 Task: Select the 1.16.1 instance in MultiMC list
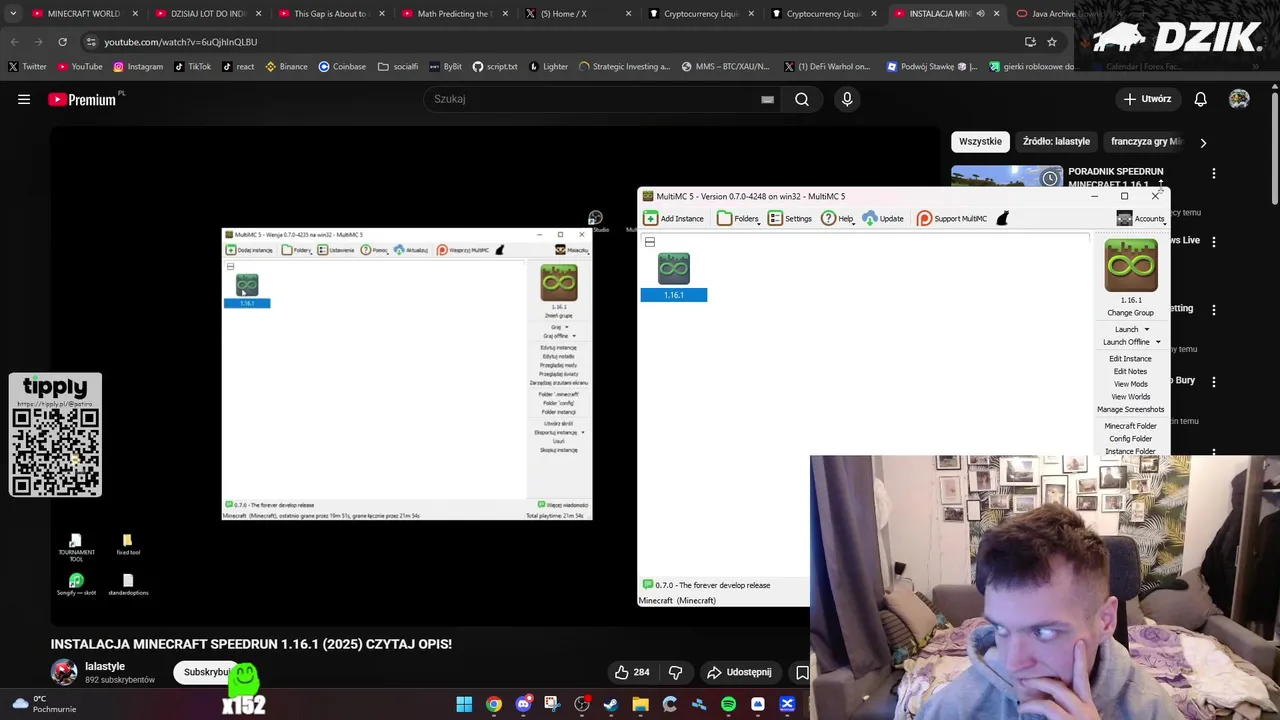674,277
